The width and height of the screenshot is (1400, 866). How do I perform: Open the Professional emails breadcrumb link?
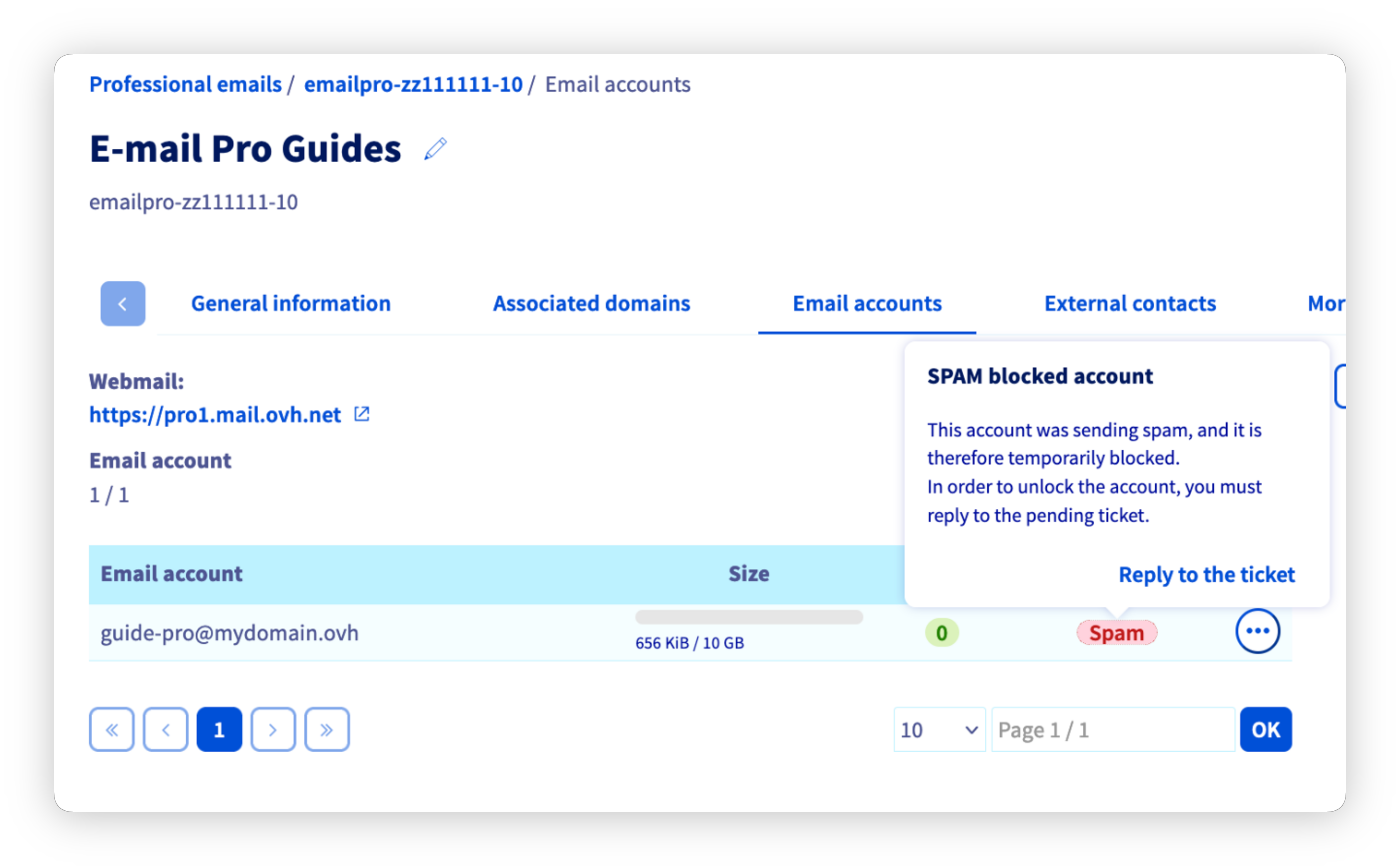click(x=185, y=84)
